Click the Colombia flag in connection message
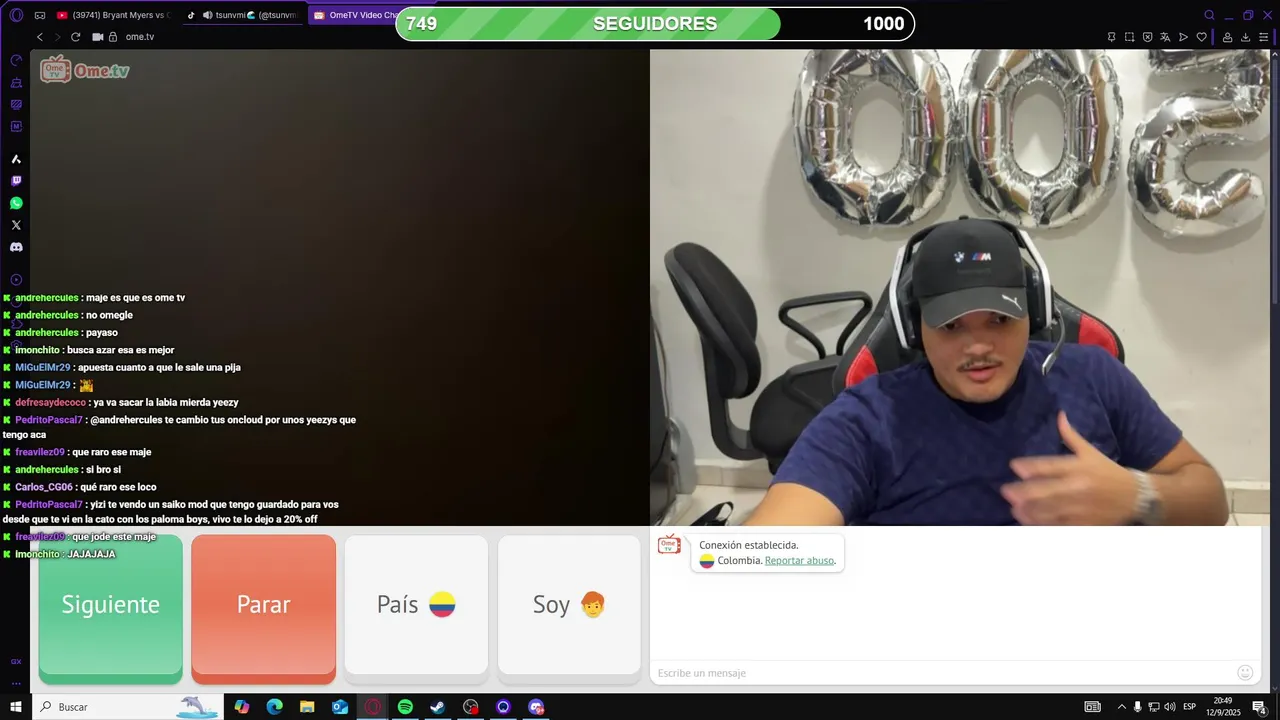The height and width of the screenshot is (720, 1280). (706, 560)
